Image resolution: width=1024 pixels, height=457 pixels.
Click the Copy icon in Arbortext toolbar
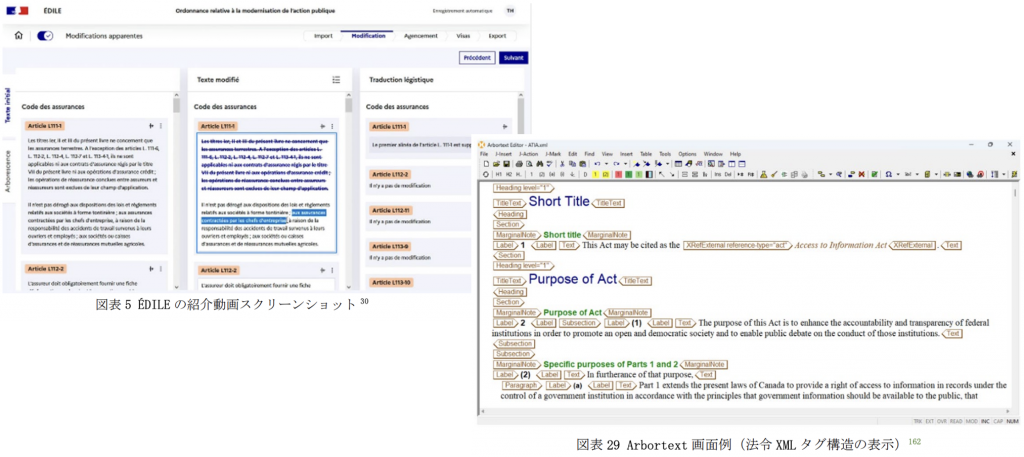[572, 164]
